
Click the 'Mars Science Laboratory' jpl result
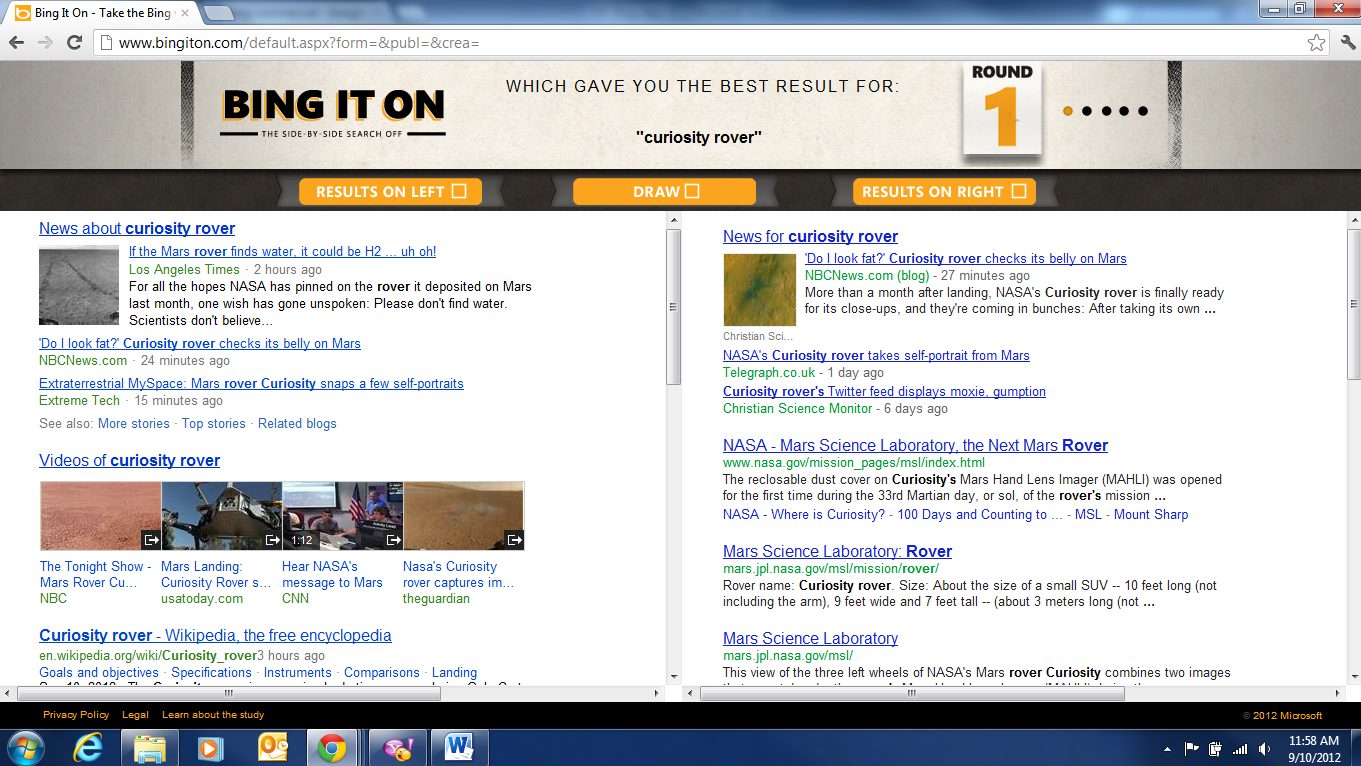tap(810, 638)
